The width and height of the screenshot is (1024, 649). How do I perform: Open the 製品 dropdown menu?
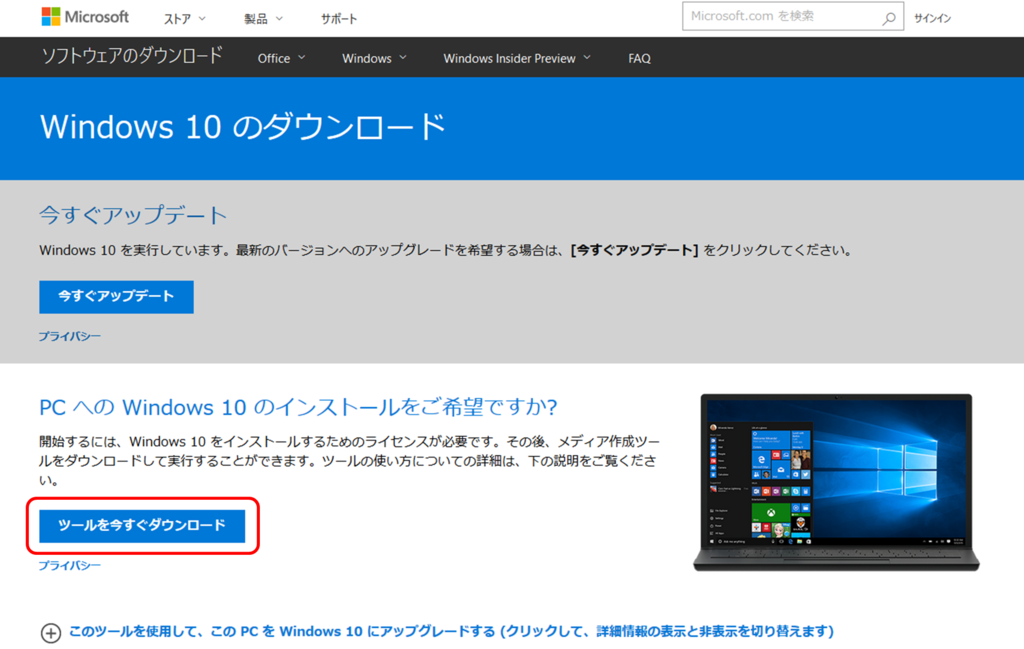[263, 19]
